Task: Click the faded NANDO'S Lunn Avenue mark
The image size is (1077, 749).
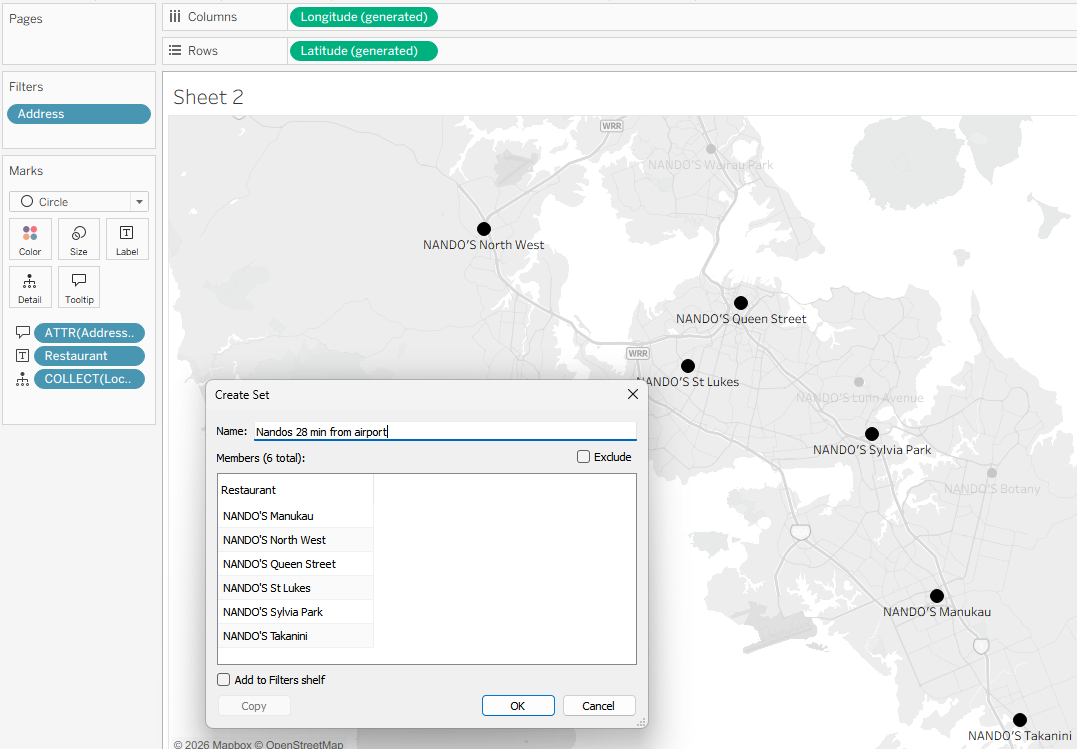Action: coord(859,382)
